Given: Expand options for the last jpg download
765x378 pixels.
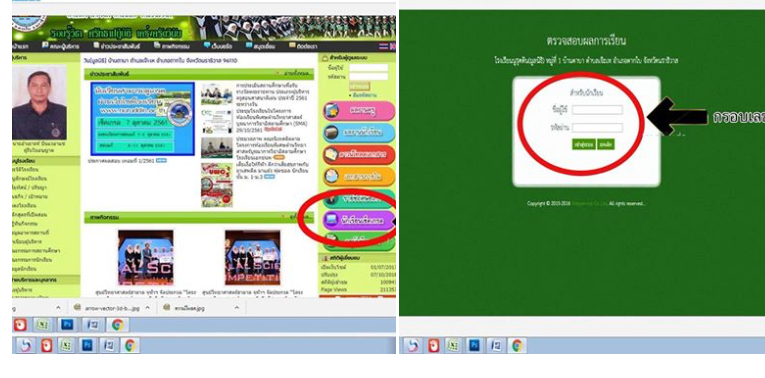Looking at the screenshot, I should pyautogui.click(x=237, y=308).
